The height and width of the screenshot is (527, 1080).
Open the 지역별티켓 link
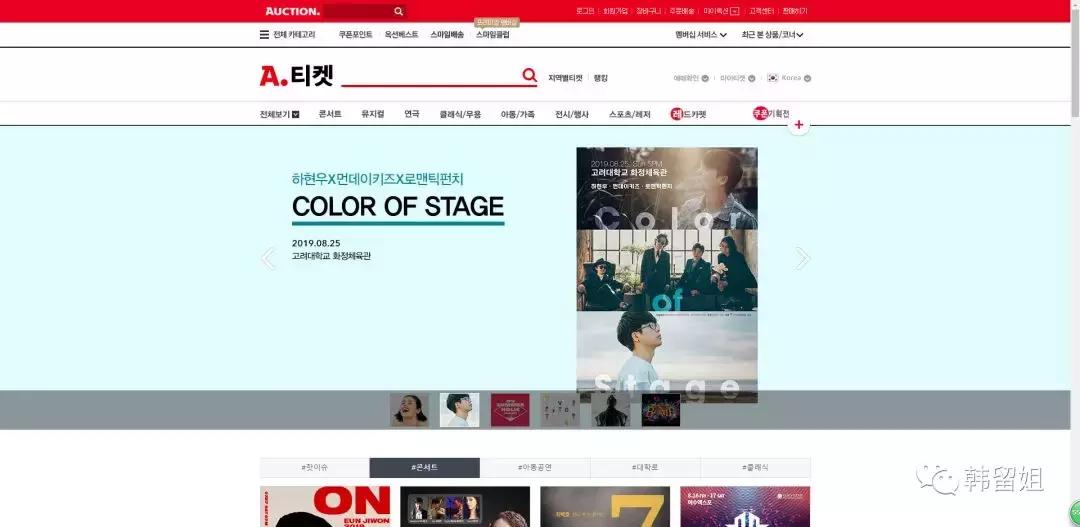[x=565, y=78]
